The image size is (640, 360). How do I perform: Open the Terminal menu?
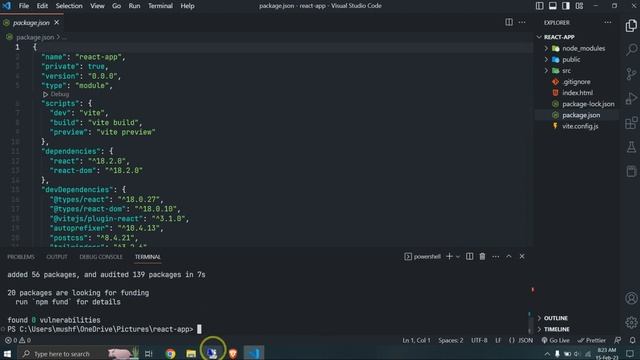(x=160, y=6)
